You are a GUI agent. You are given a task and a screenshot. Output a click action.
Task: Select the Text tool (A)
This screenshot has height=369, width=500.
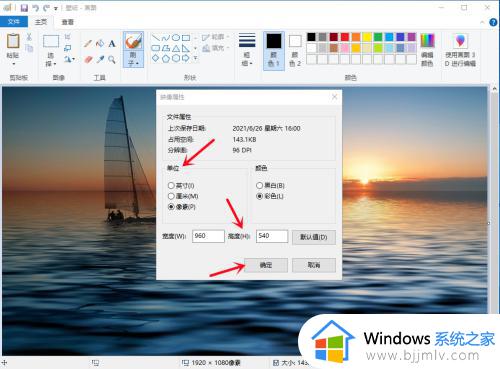pos(112,43)
